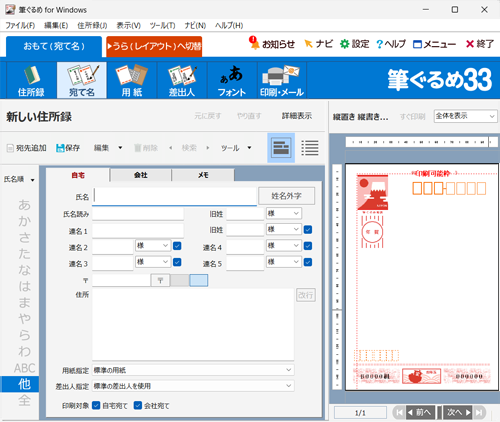The image size is (500, 422).
Task: Toggle the 連名2 checkbox
Action: coord(177,246)
